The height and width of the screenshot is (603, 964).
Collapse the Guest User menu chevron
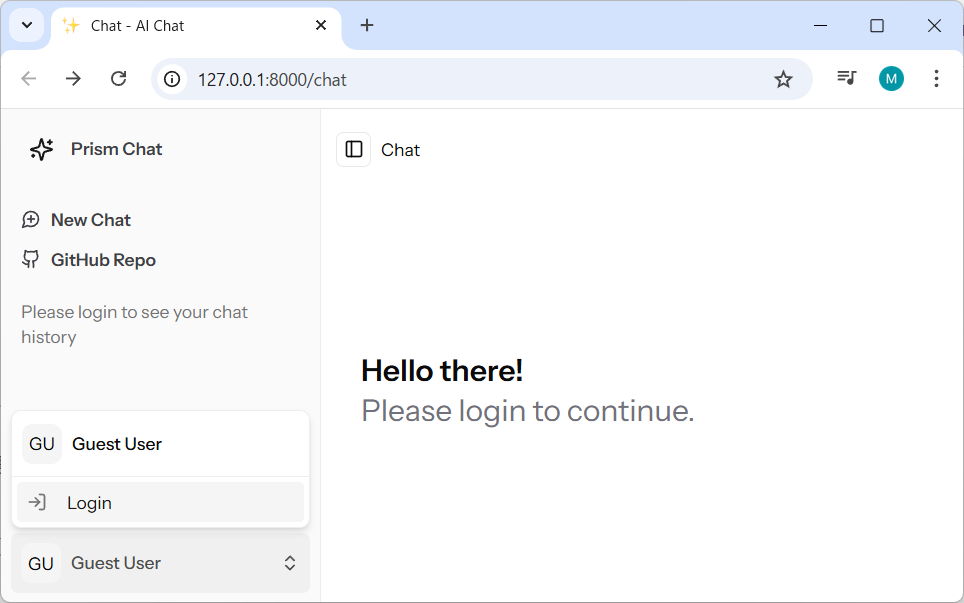tap(290, 563)
